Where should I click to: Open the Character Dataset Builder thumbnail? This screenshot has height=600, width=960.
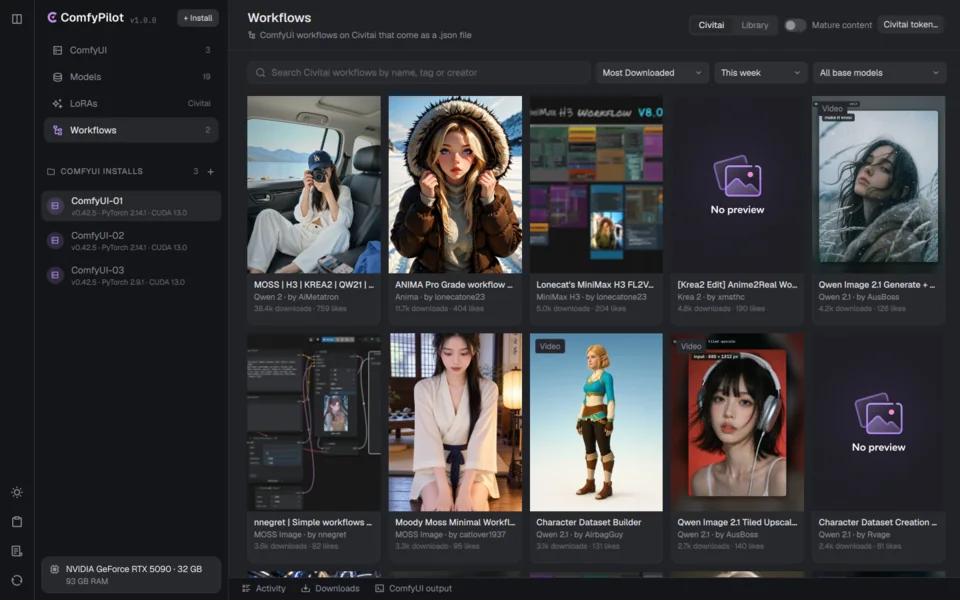tap(596, 422)
